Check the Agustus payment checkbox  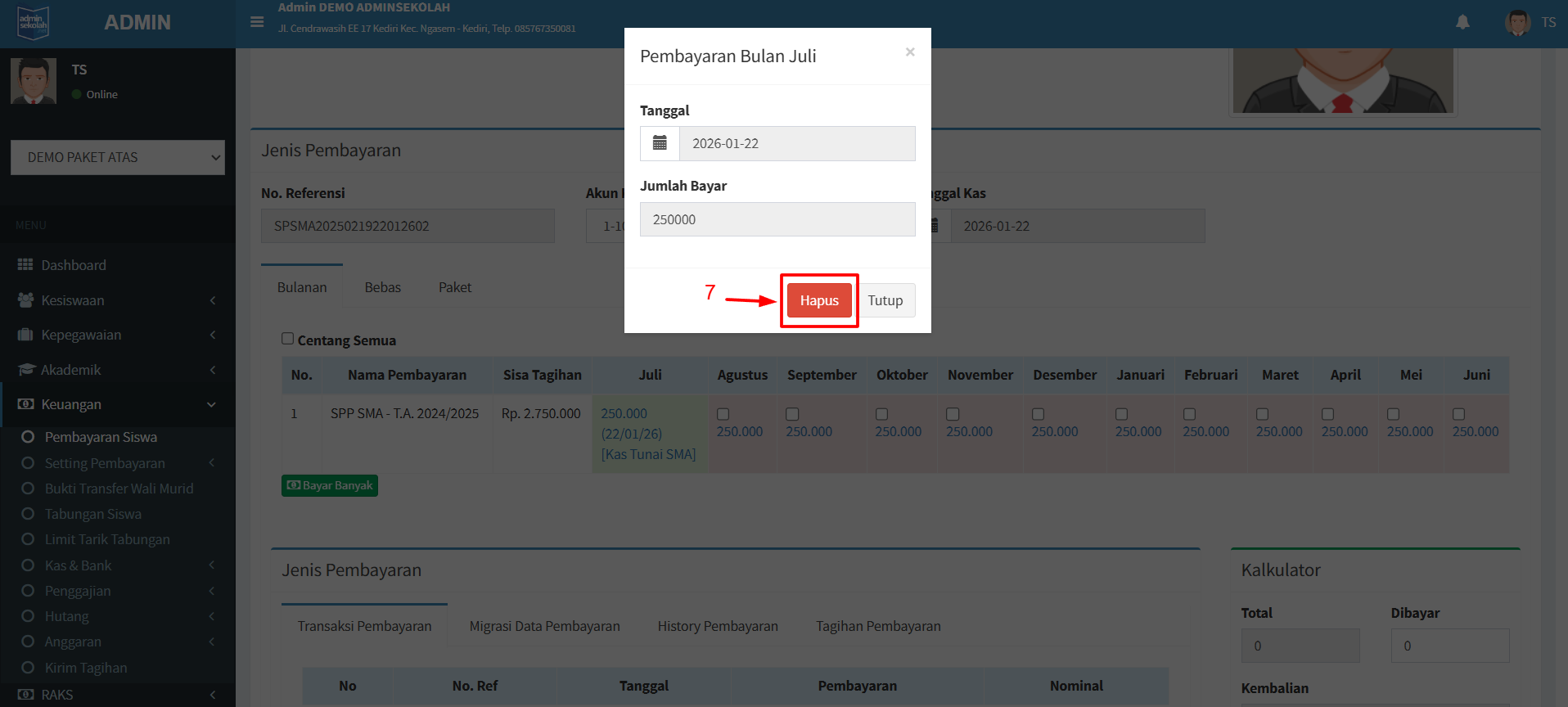tap(723, 415)
